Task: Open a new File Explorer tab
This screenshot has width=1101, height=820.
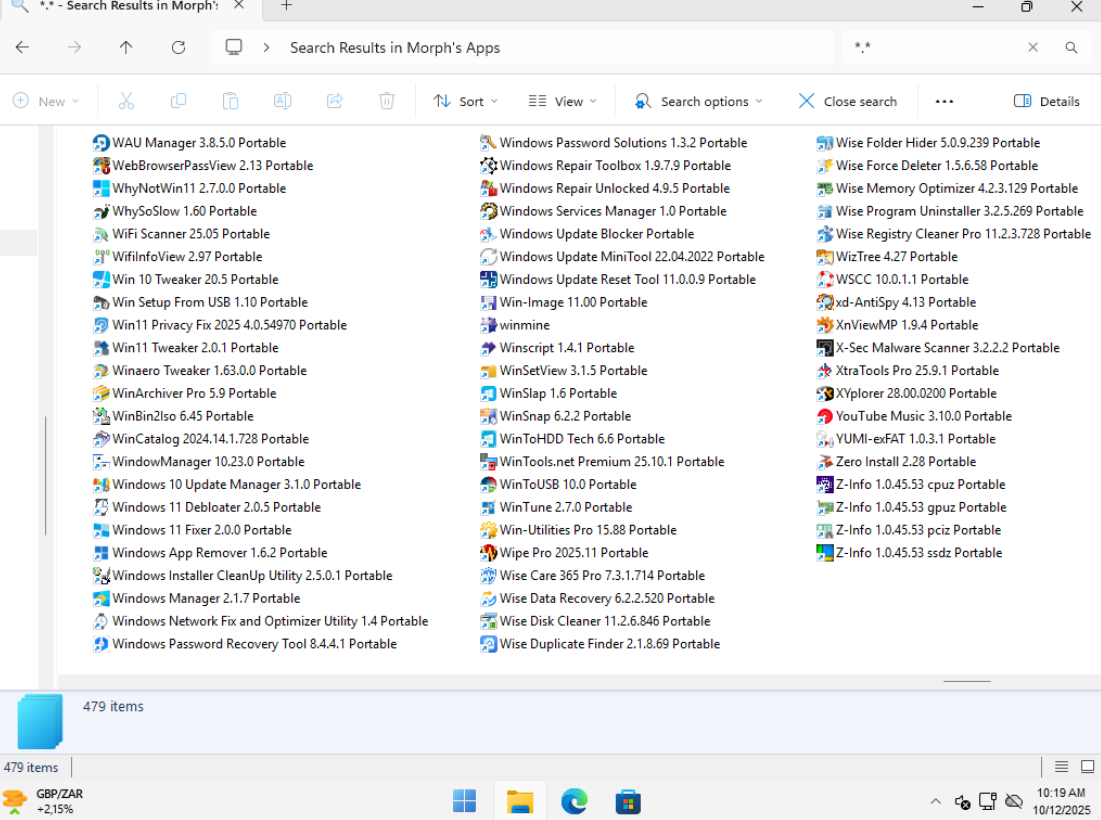Action: [286, 6]
